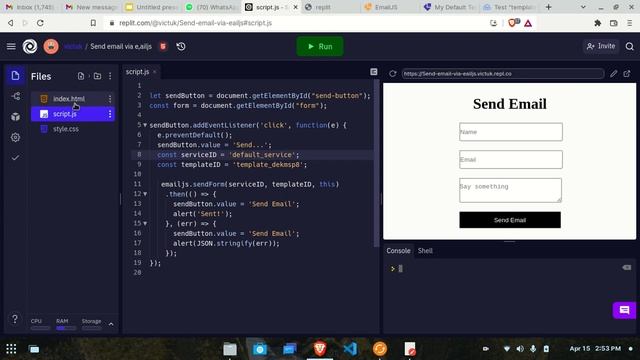Bookmark this page icon
Screen dimensions: 640x360
(93, 23)
